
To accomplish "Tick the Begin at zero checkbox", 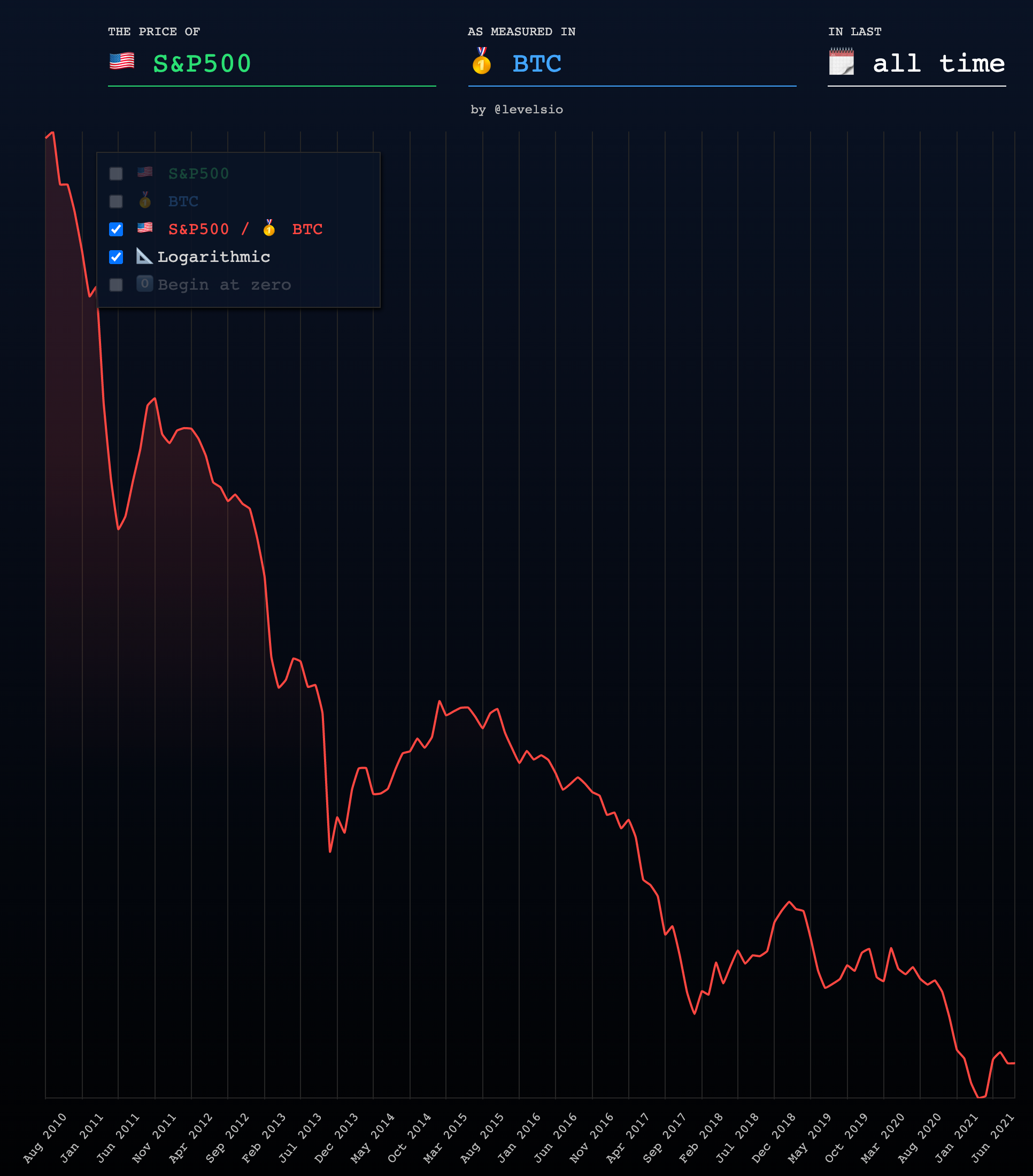I will pos(116,285).
